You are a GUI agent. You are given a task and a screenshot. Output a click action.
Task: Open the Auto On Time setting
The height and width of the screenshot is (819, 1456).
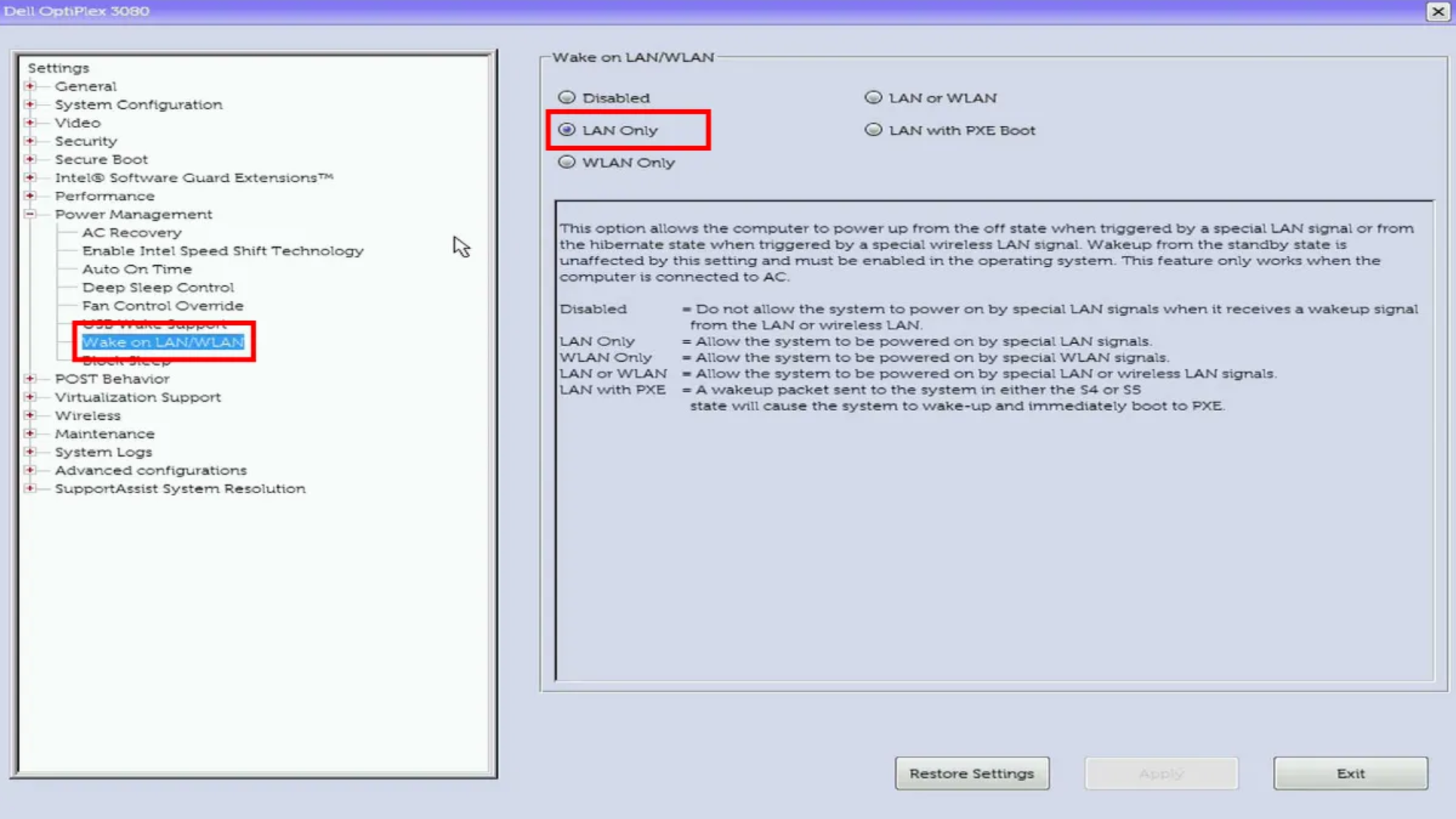[137, 269]
